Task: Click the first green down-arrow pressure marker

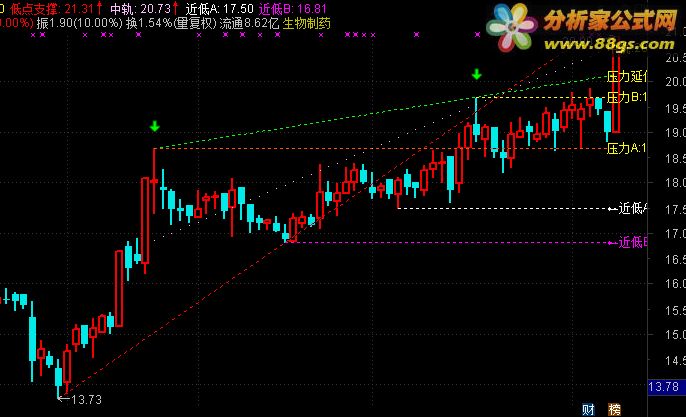Action: click(x=154, y=126)
